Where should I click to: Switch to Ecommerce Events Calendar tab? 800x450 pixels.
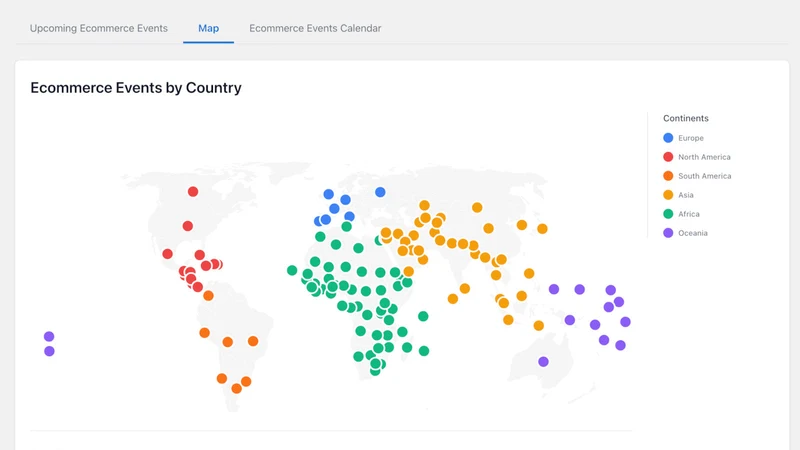point(315,28)
